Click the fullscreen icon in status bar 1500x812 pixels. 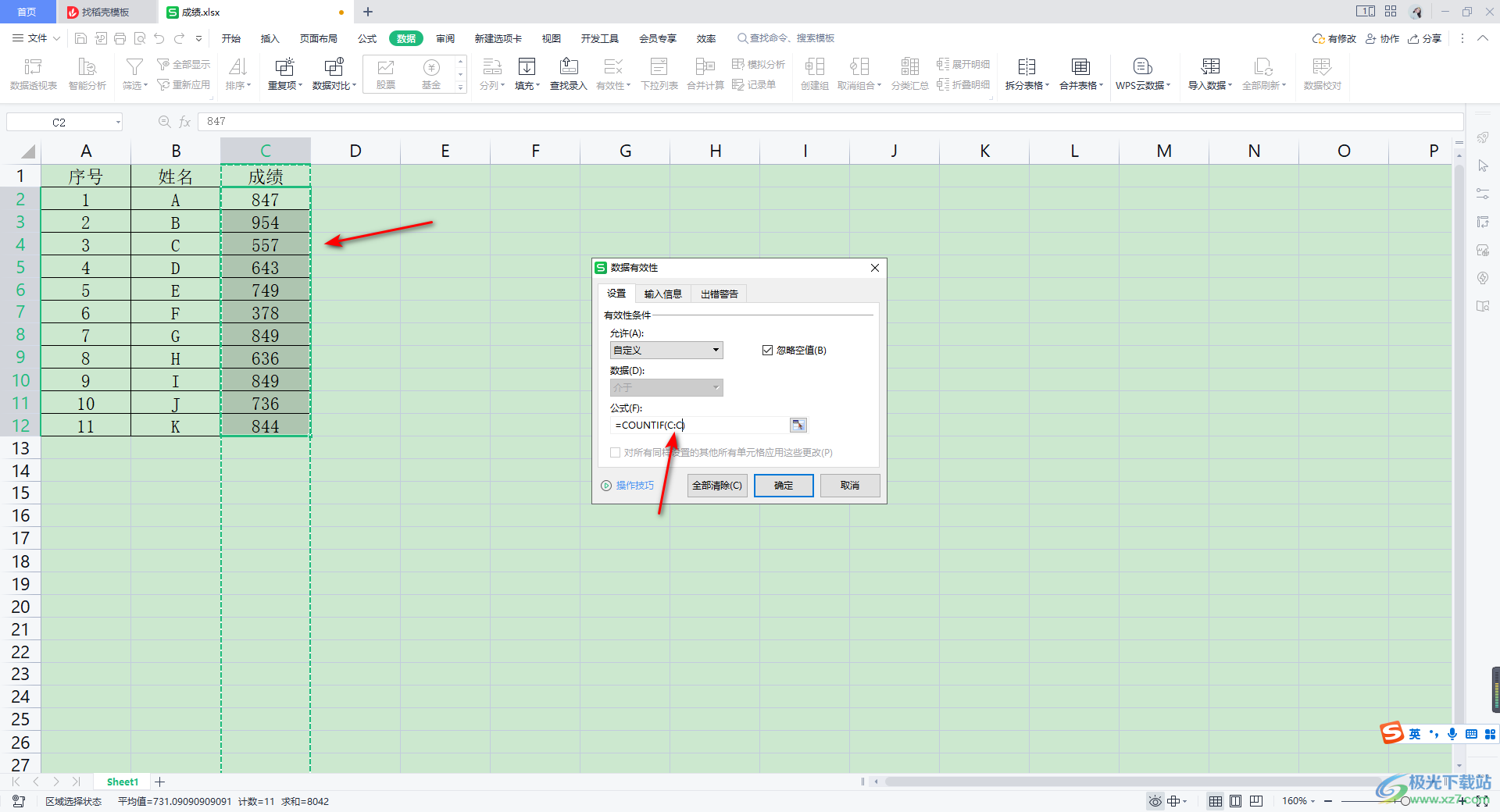coord(1482,801)
